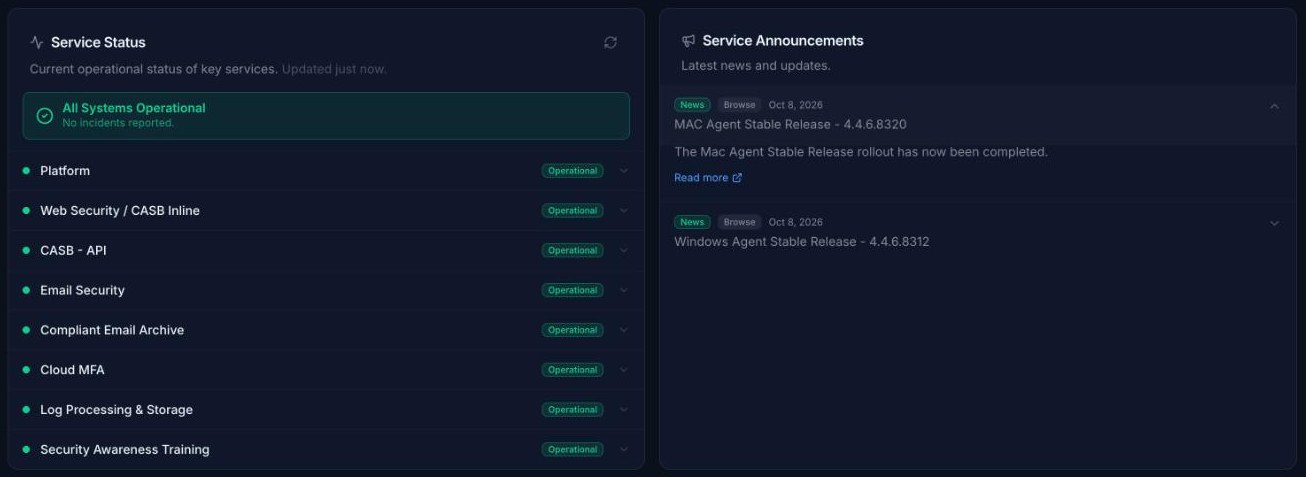Click the All Systems Operational checkmark icon
Viewport: 1306px width, 477px height.
tap(44, 116)
